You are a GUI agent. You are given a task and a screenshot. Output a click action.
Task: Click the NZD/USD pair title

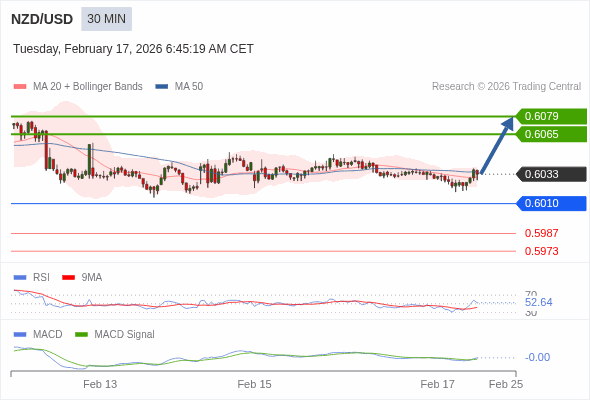click(x=42, y=19)
